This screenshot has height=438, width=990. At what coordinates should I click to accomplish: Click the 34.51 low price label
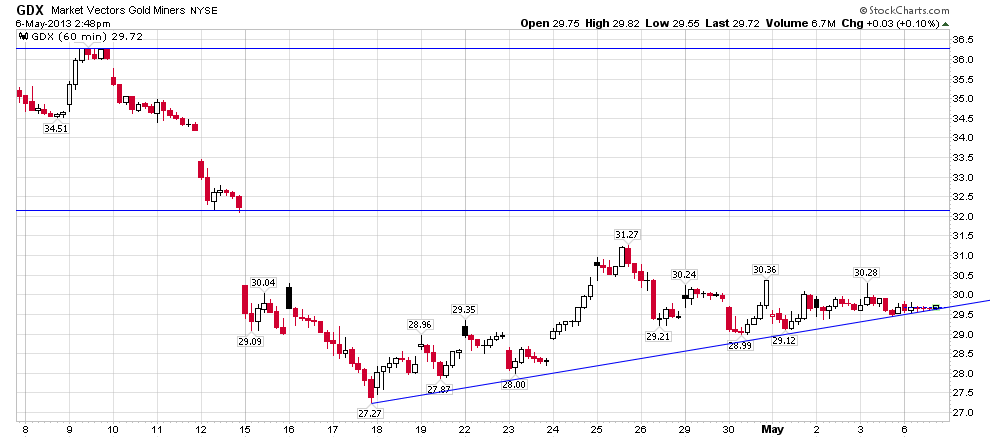click(56, 128)
